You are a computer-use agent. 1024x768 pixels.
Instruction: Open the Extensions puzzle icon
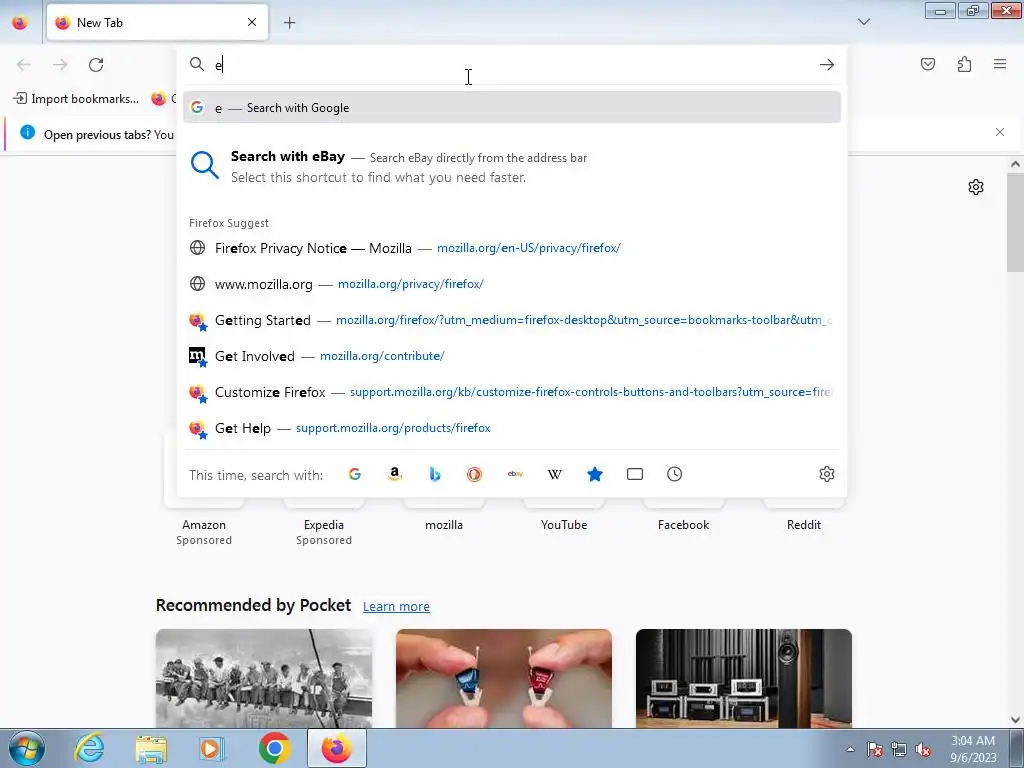pos(965,64)
